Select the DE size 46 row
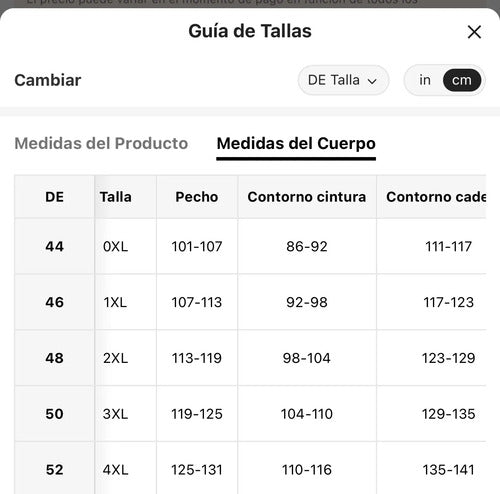Viewport: 500px width, 494px height. [250, 302]
